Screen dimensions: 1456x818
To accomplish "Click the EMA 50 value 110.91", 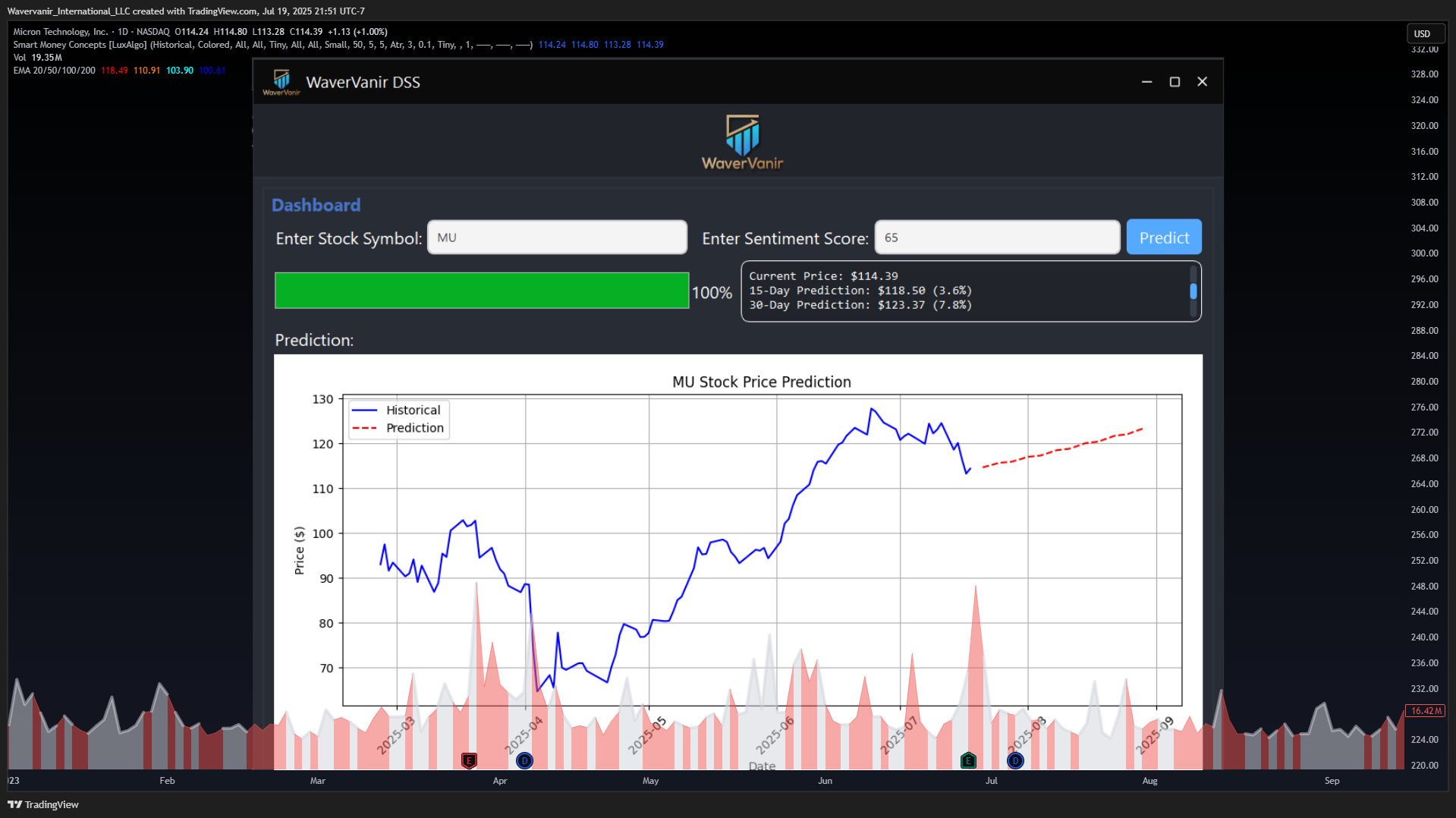I will (x=146, y=71).
